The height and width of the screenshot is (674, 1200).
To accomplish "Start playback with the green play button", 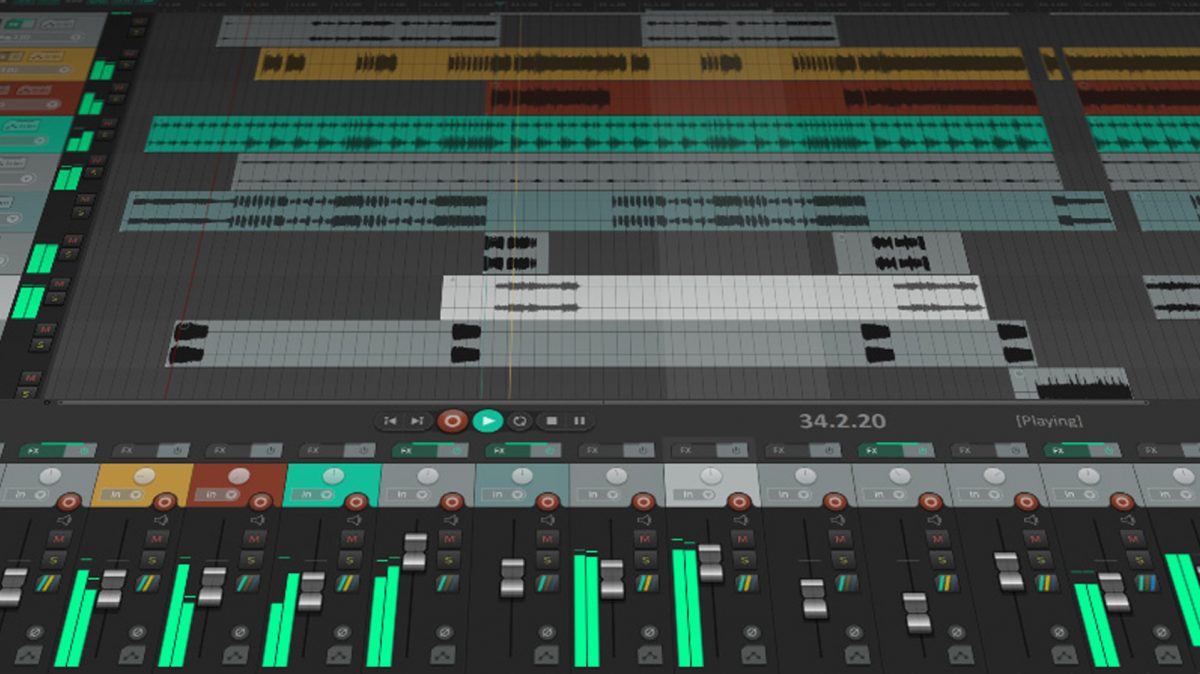I will coord(487,420).
